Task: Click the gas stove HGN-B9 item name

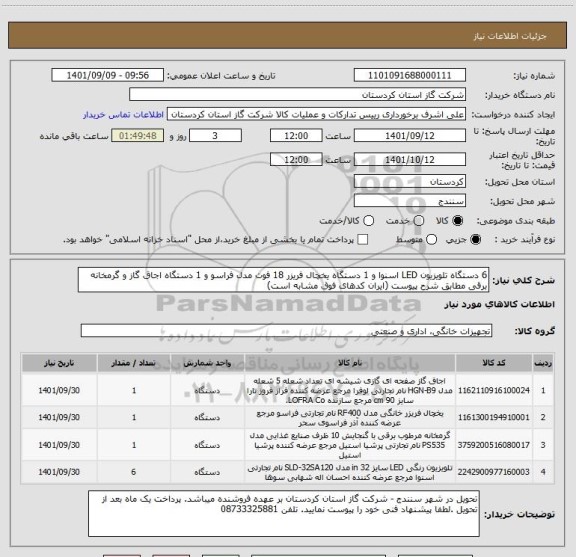Action: pos(350,390)
